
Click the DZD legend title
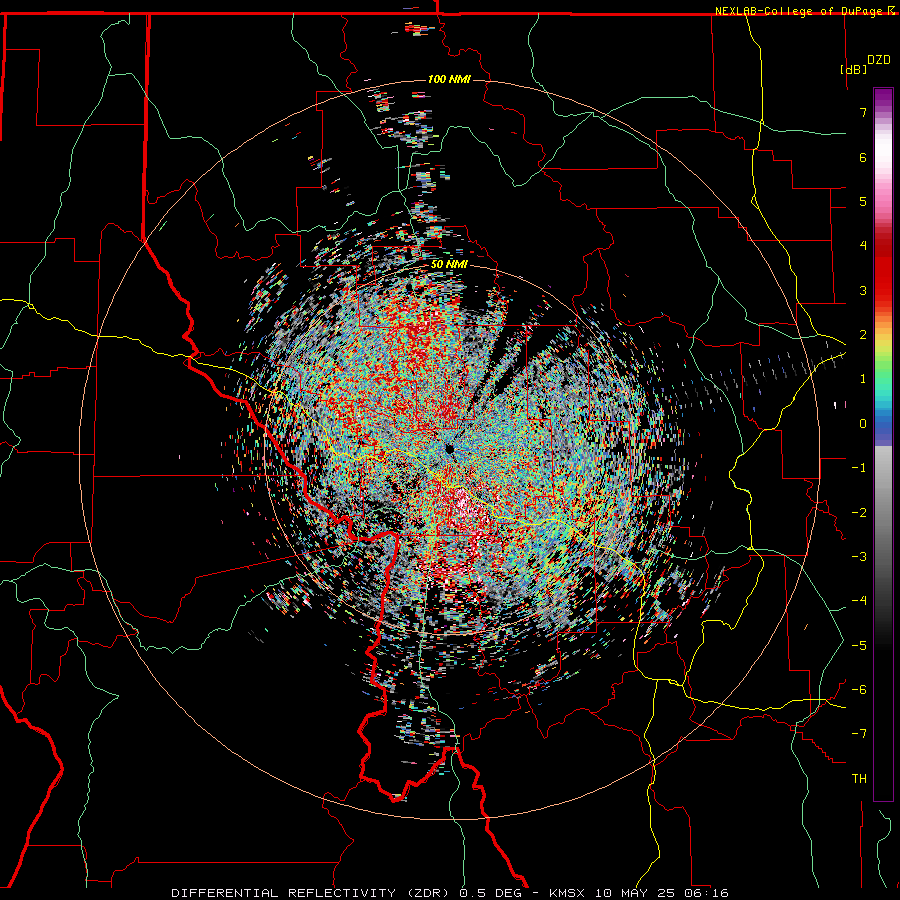coord(879,60)
